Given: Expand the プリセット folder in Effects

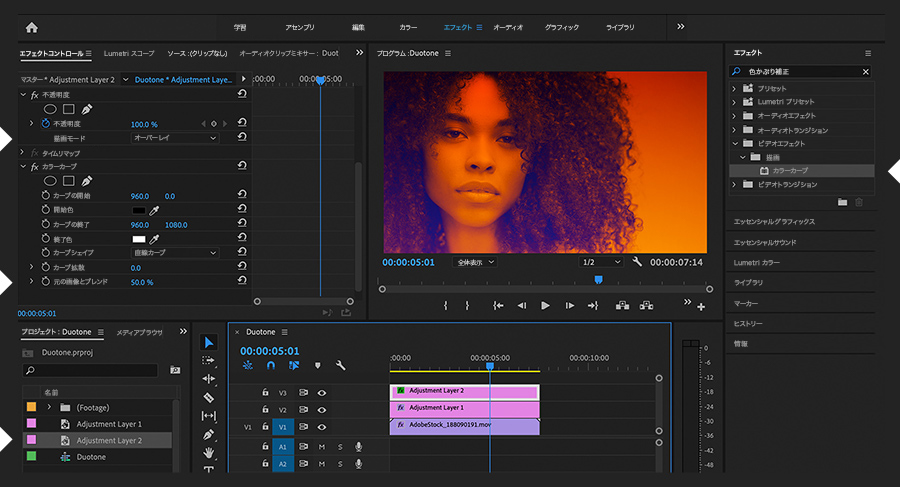Looking at the screenshot, I should point(735,88).
